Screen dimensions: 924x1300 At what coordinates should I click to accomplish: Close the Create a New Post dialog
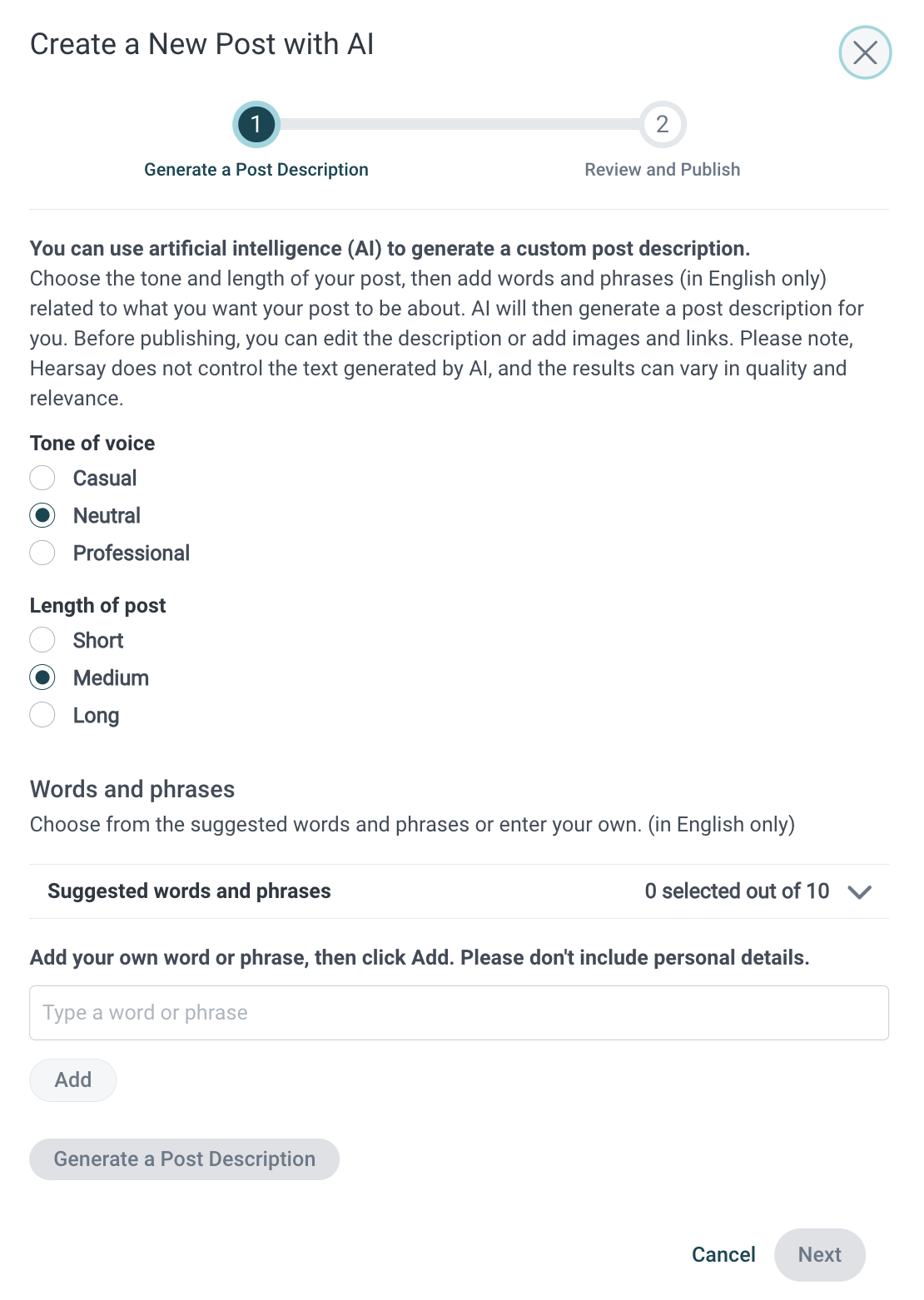tap(865, 52)
